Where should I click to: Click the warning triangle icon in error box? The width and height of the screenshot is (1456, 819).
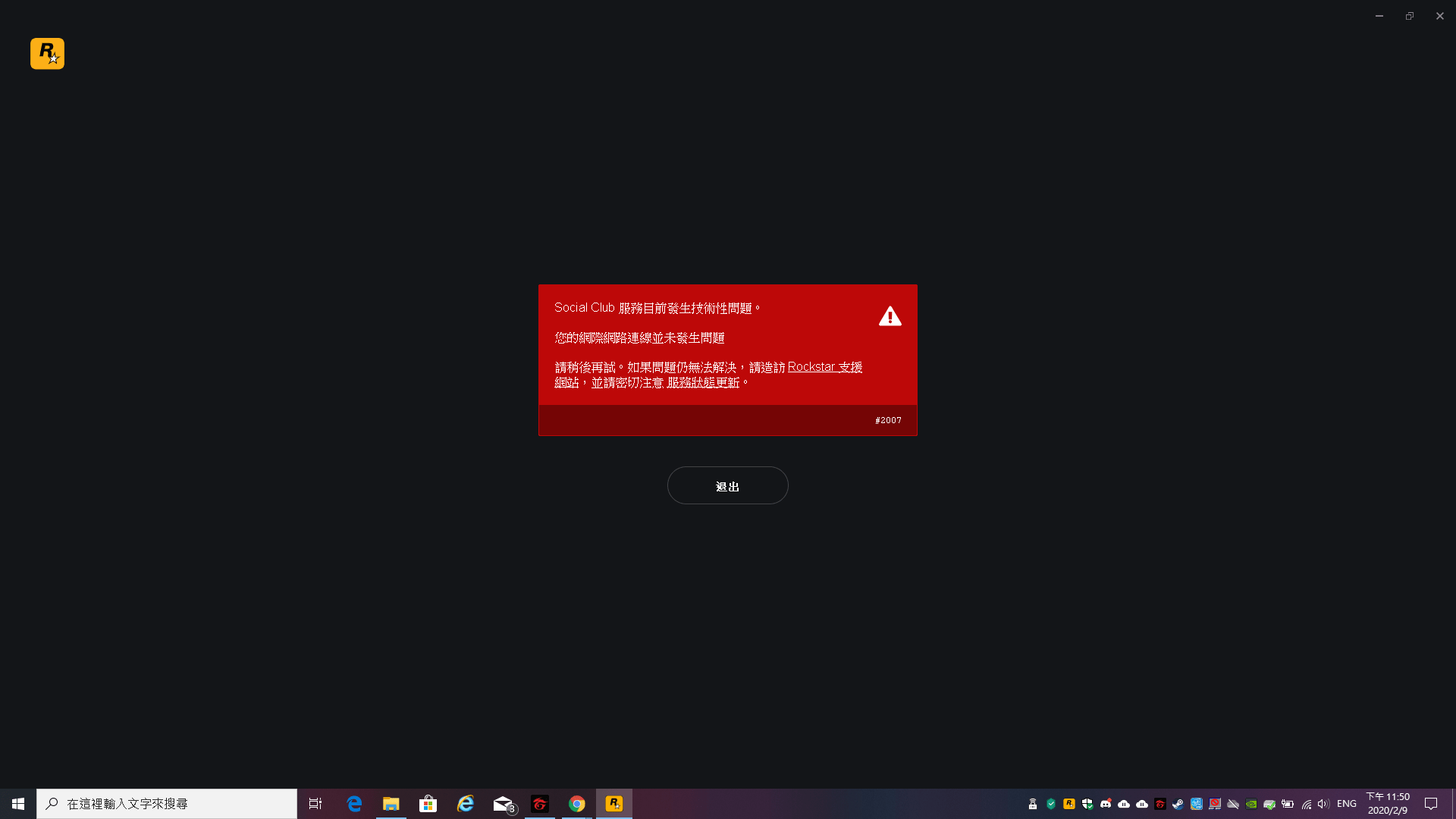click(x=890, y=316)
